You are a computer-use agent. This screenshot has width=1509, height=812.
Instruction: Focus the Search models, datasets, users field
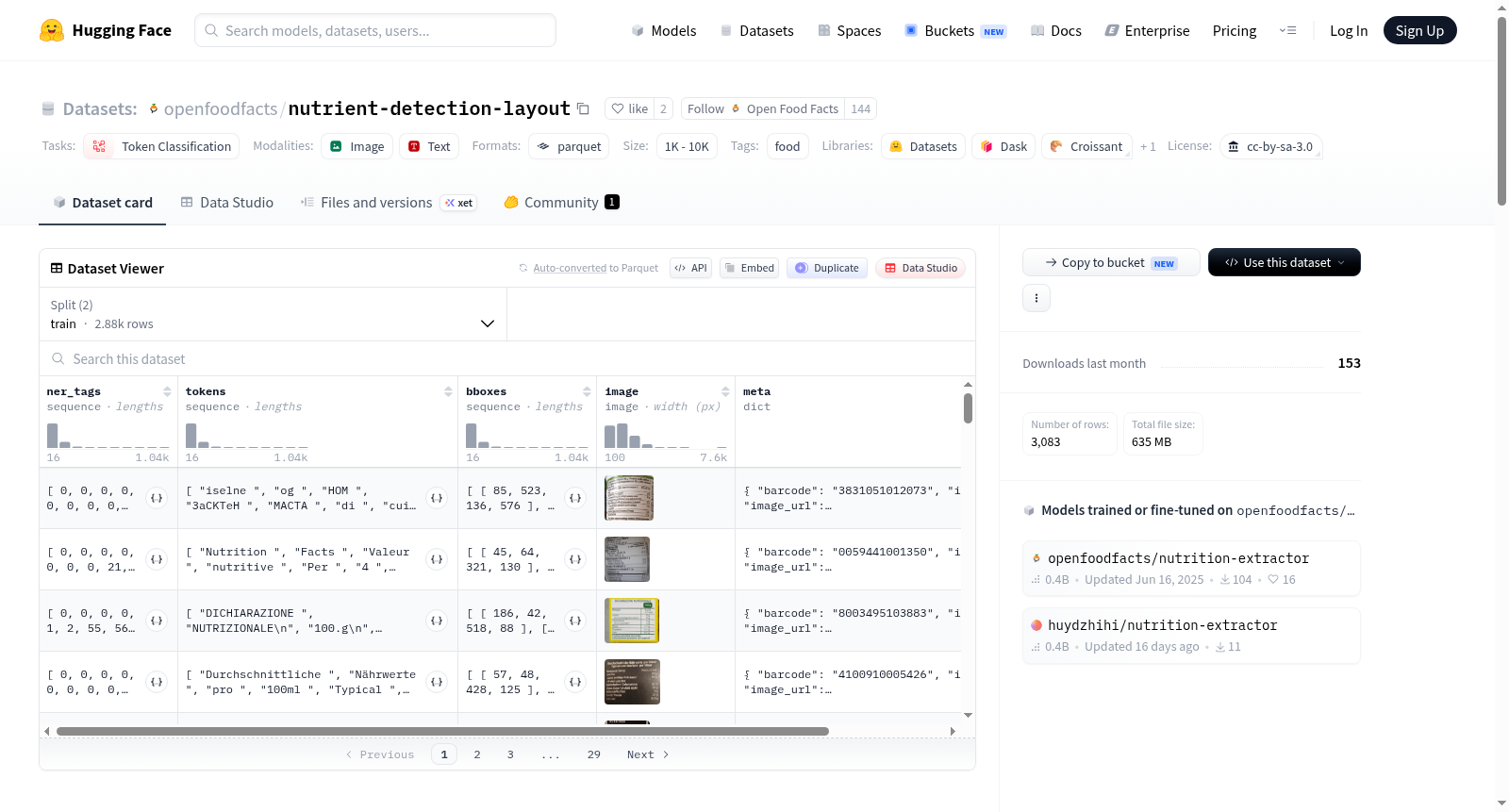coord(375,30)
